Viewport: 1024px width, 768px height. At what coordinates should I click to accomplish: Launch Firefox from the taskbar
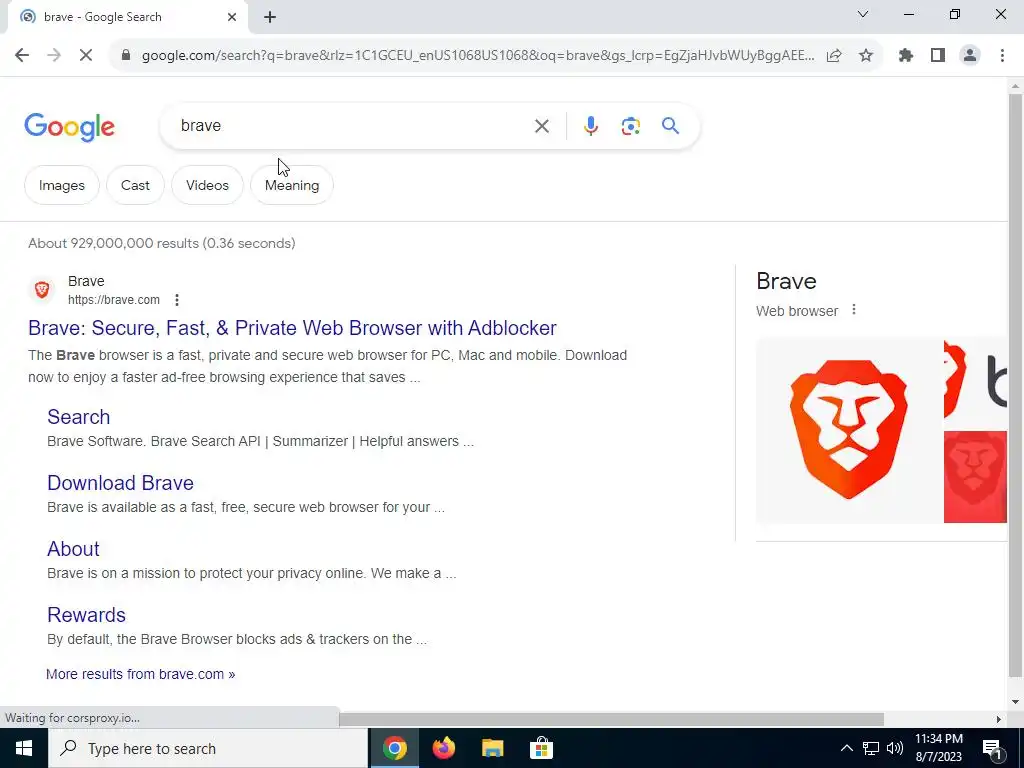(x=443, y=748)
